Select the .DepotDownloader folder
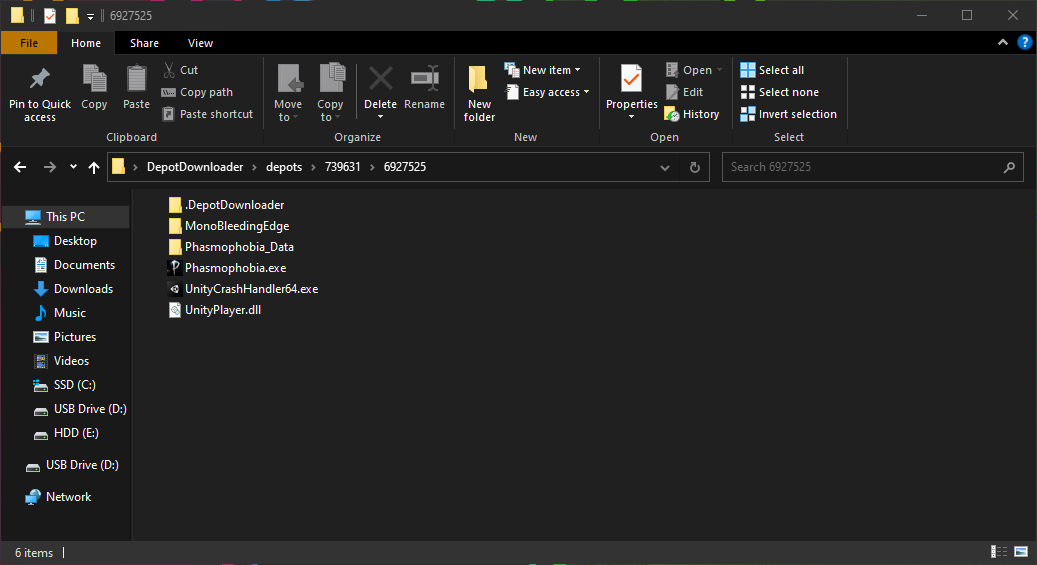 (x=227, y=205)
